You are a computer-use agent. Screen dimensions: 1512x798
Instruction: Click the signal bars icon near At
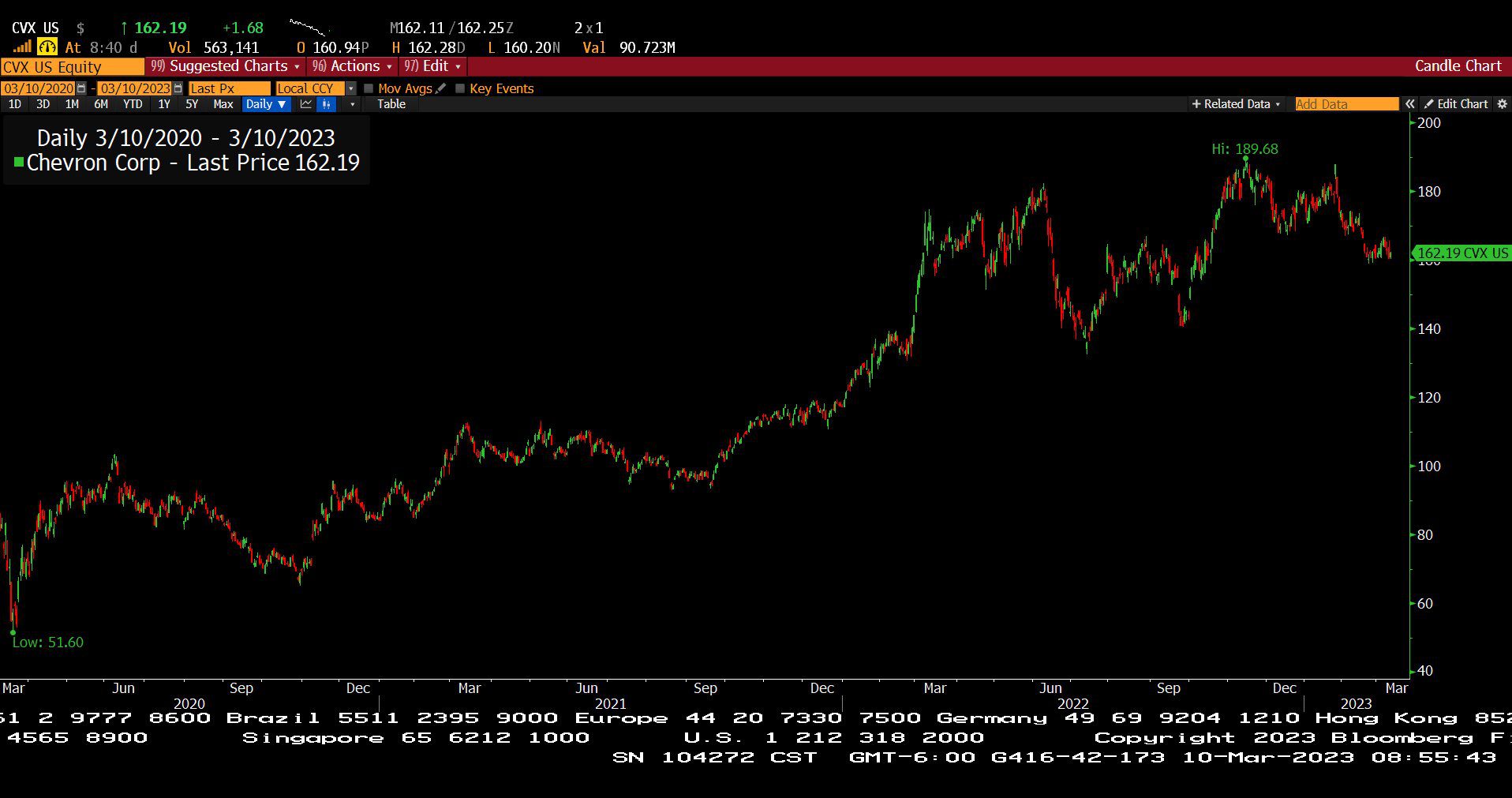tap(22, 47)
